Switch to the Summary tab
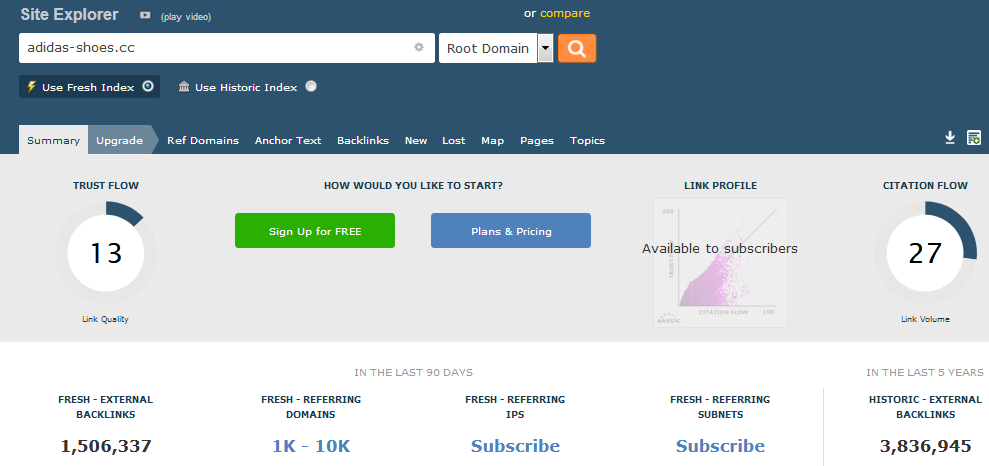The height and width of the screenshot is (466, 989). 54,140
